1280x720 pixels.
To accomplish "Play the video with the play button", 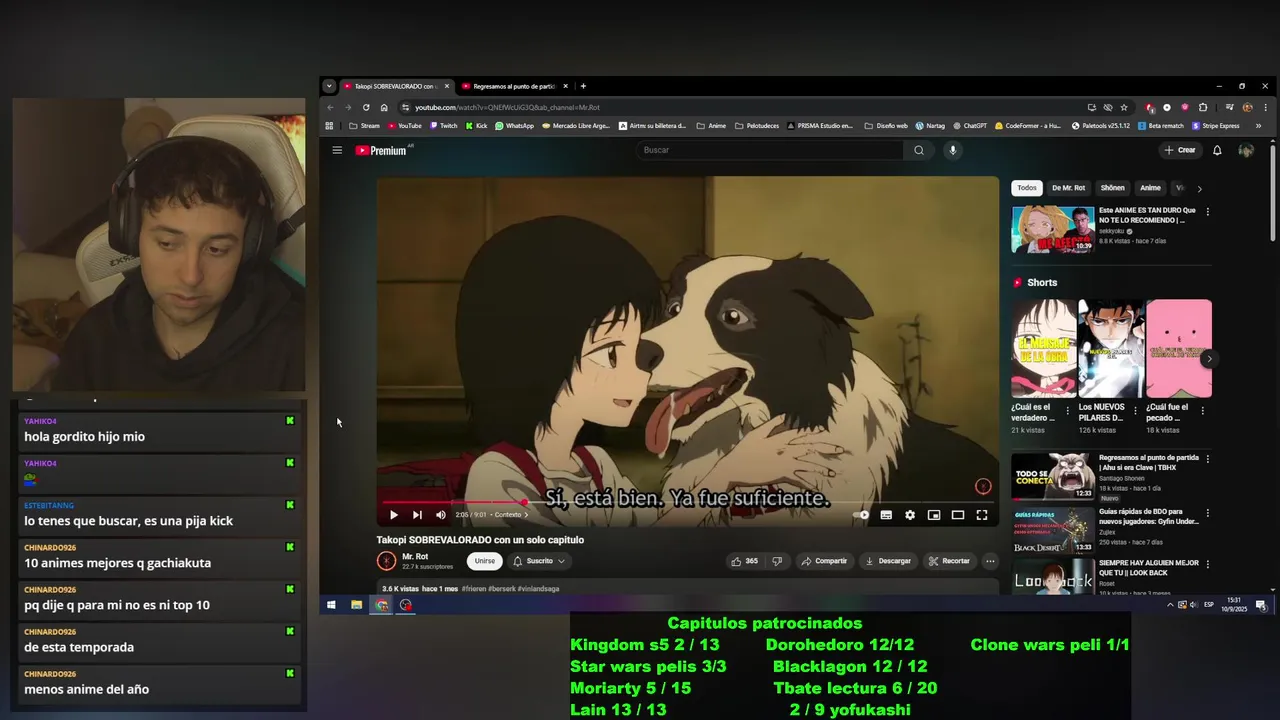I will coord(393,515).
